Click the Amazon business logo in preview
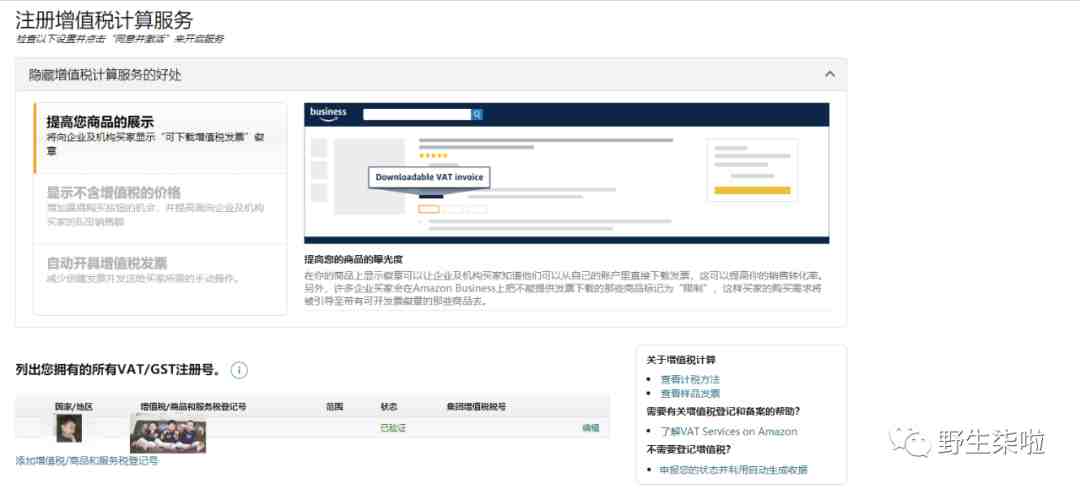The image size is (1080, 489). (328, 113)
